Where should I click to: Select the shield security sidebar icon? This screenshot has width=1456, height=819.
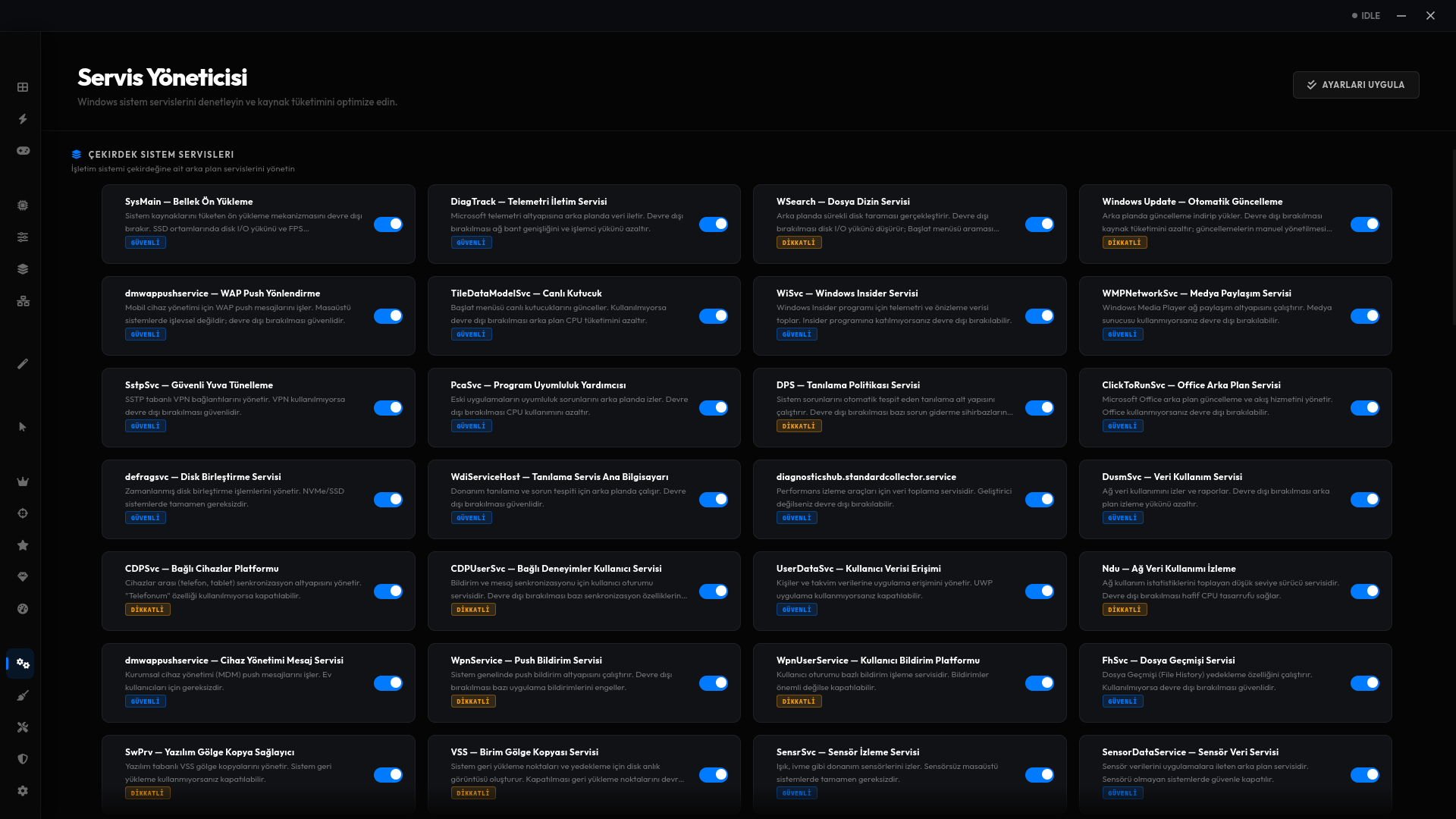(x=23, y=759)
